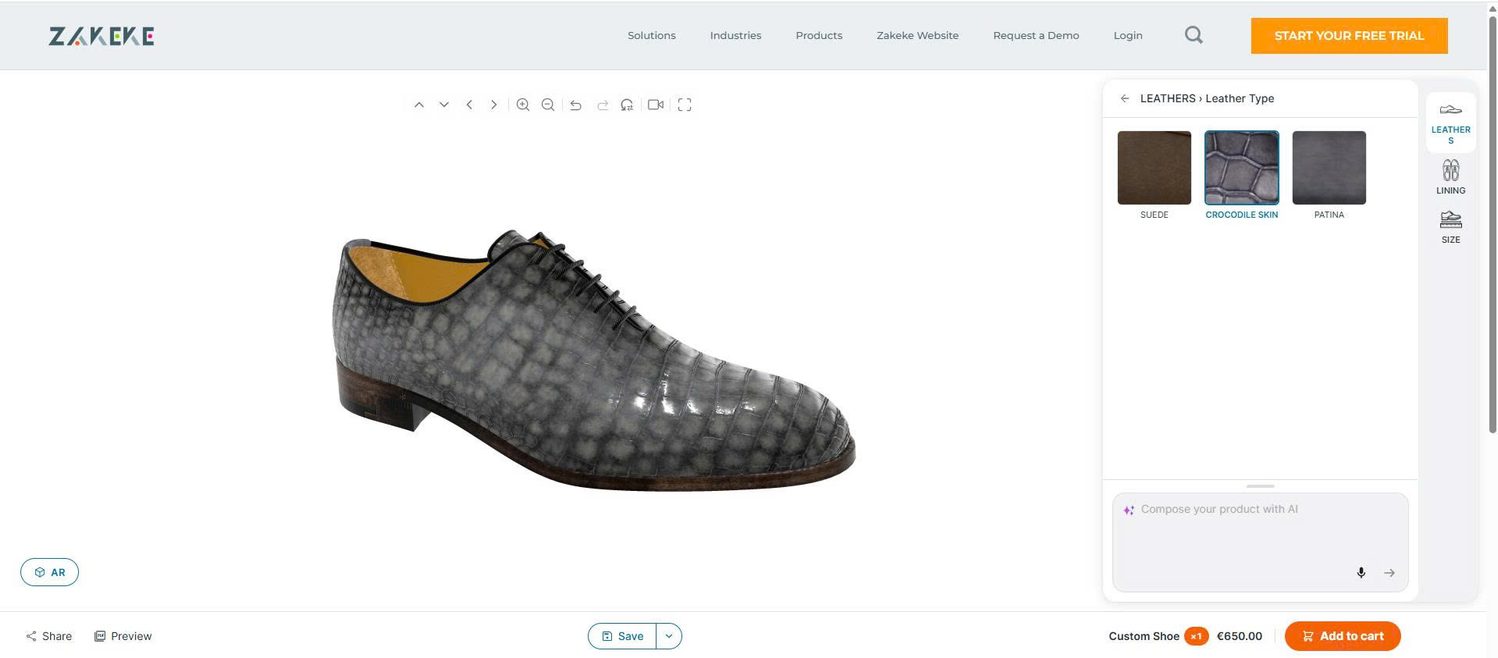Enter fullscreen viewer mode
The image size is (1498, 658).
pyautogui.click(x=685, y=105)
